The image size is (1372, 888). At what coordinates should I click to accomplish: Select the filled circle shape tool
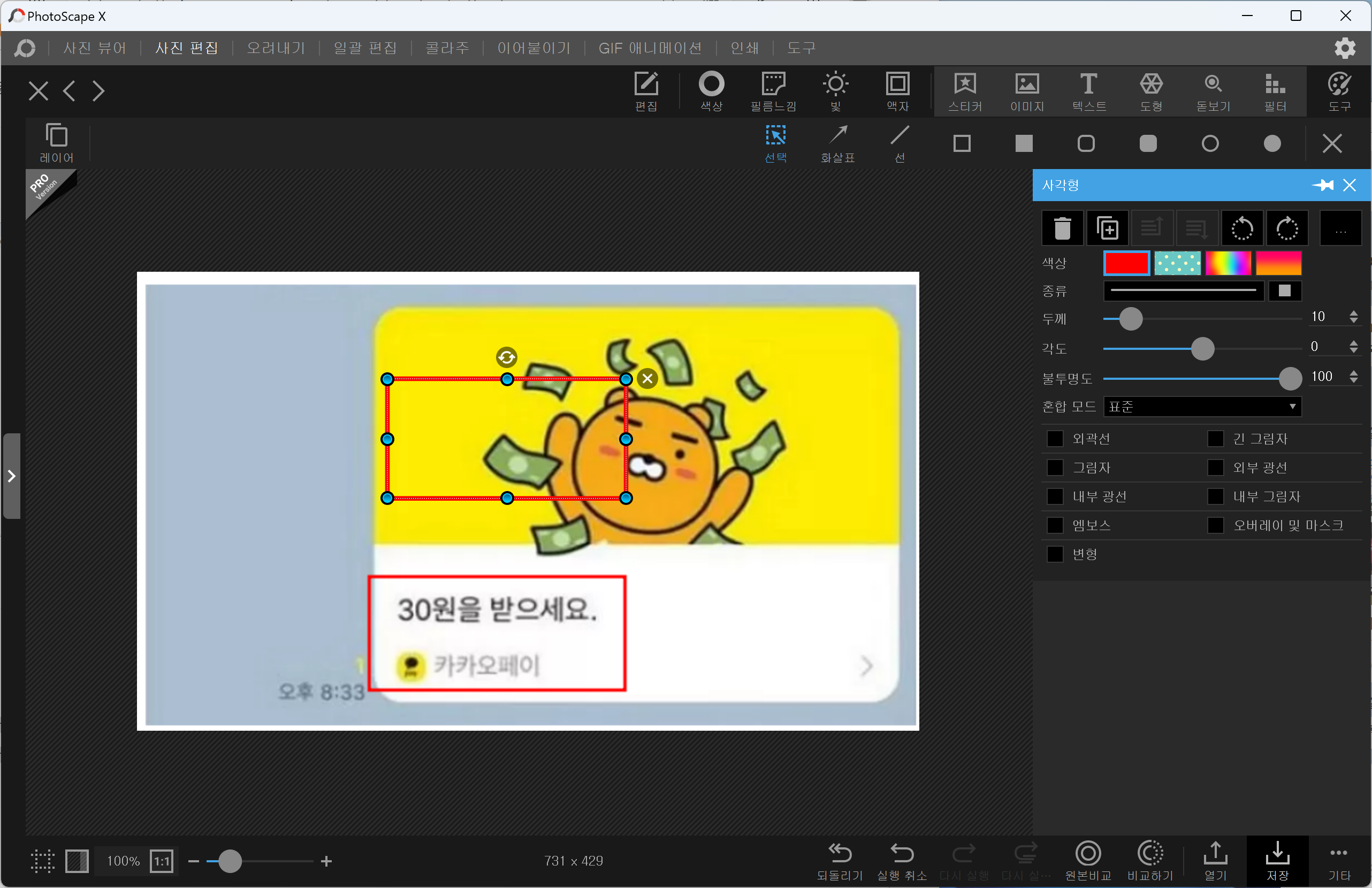coord(1272,143)
